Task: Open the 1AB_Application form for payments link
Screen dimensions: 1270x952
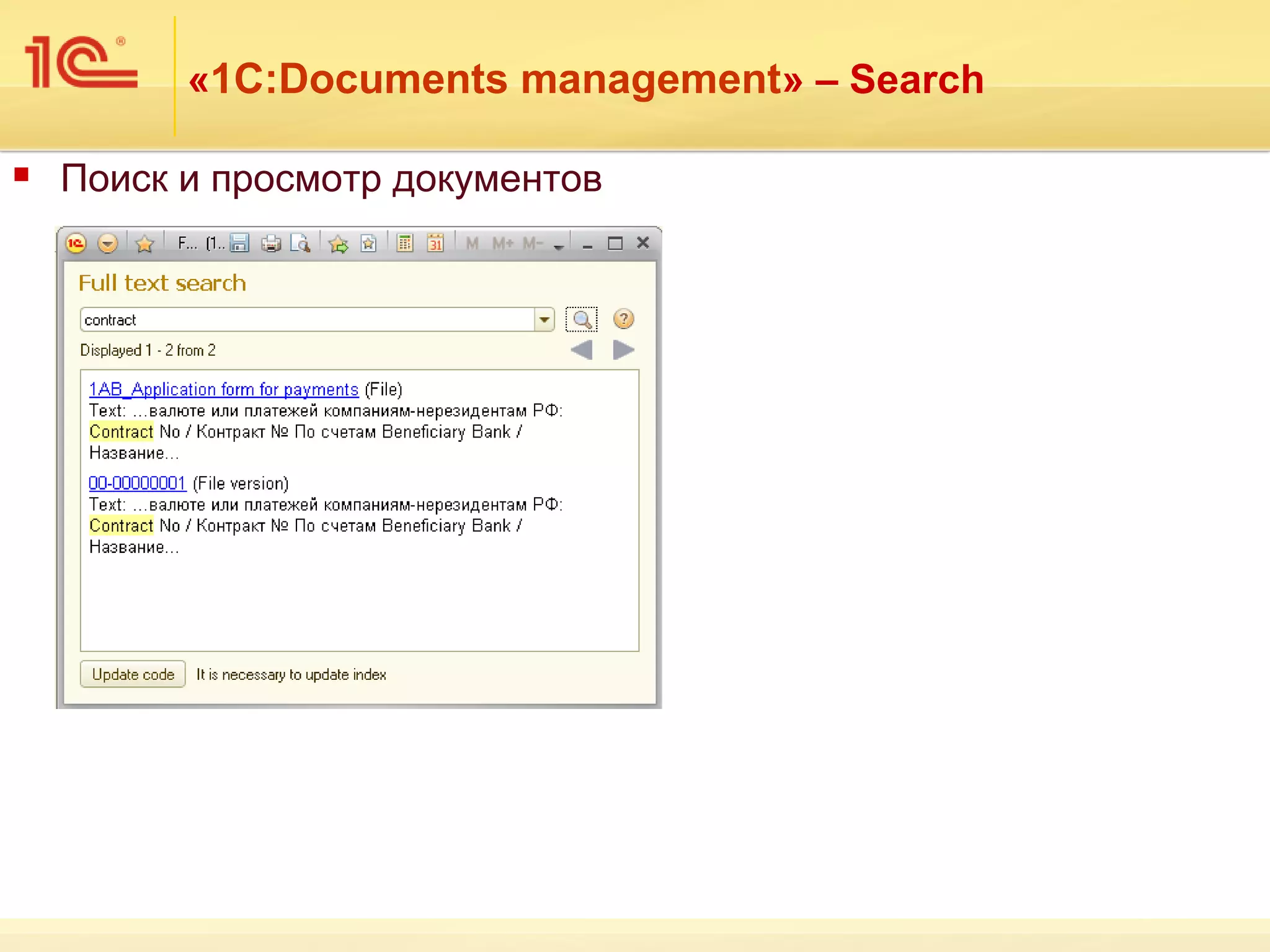Action: tap(224, 390)
